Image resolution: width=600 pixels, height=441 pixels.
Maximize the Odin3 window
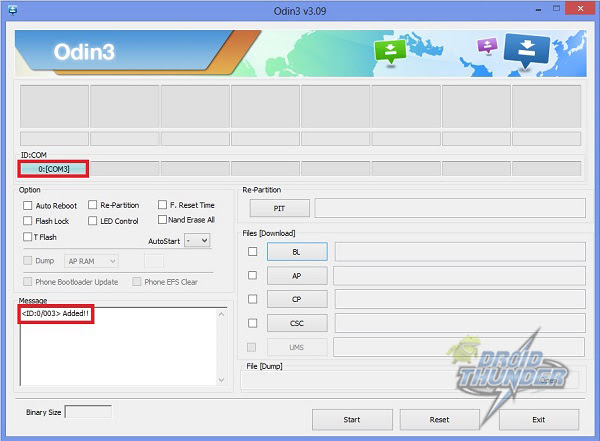[x=556, y=8]
